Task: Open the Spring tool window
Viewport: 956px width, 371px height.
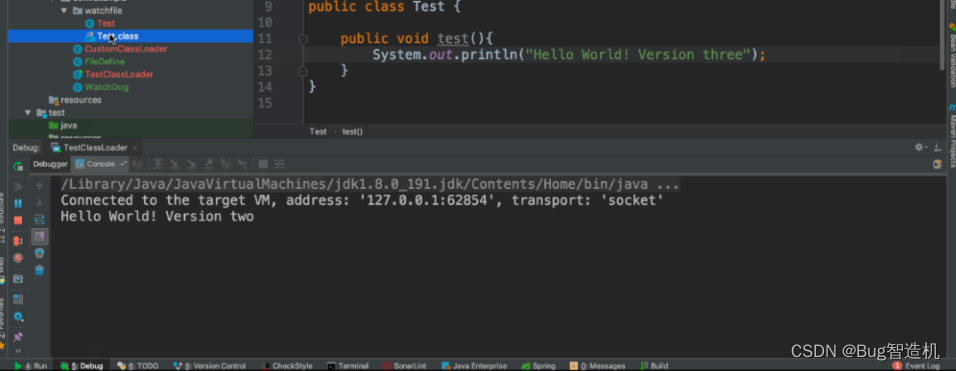Action: (x=538, y=366)
